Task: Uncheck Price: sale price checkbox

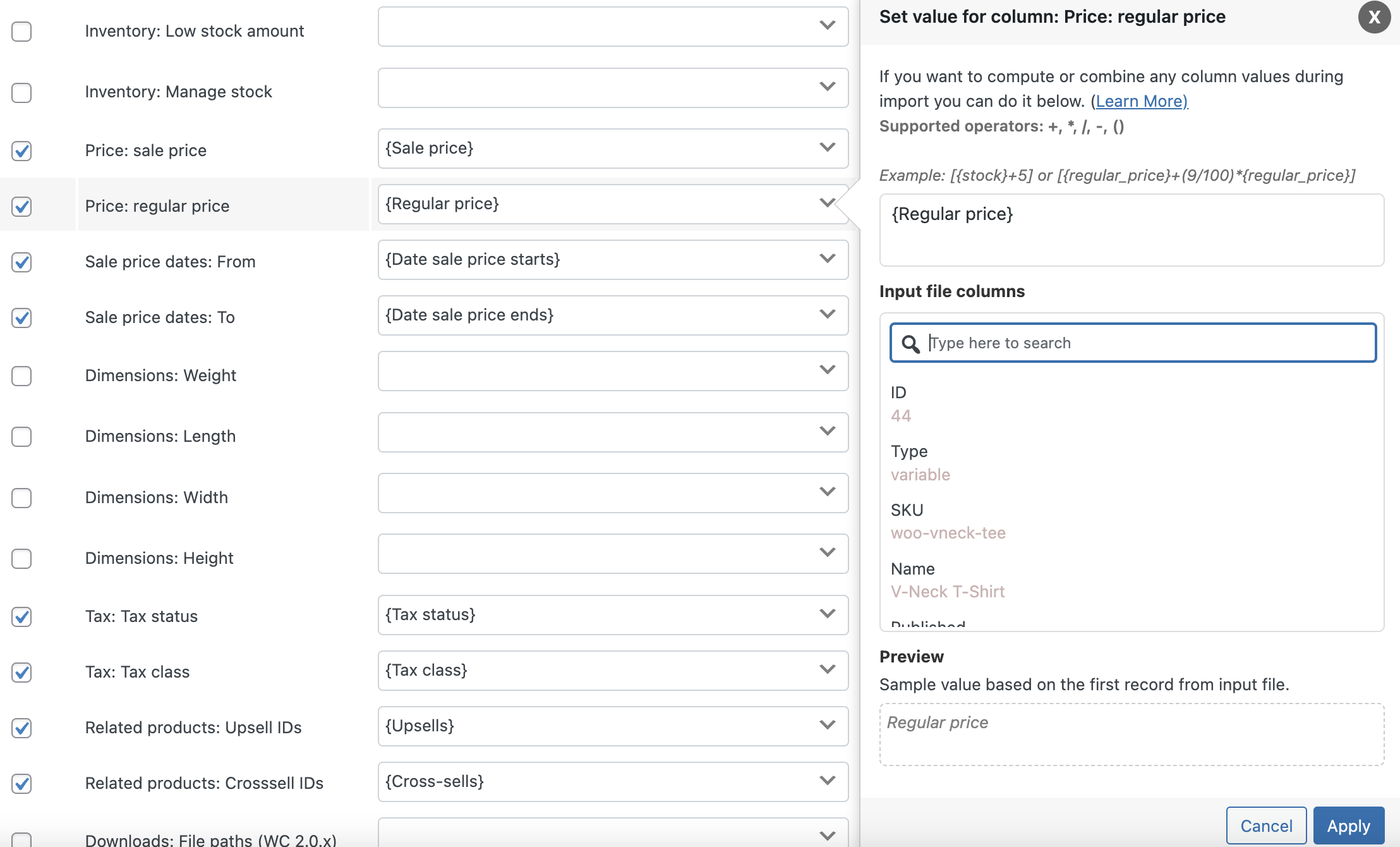Action: [x=21, y=150]
